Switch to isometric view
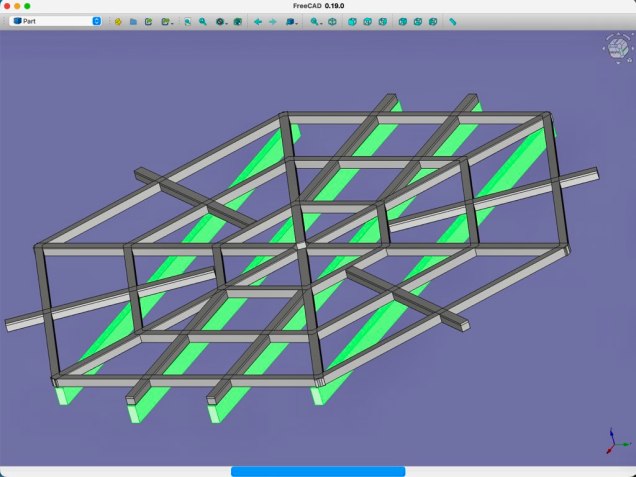 click(x=332, y=21)
